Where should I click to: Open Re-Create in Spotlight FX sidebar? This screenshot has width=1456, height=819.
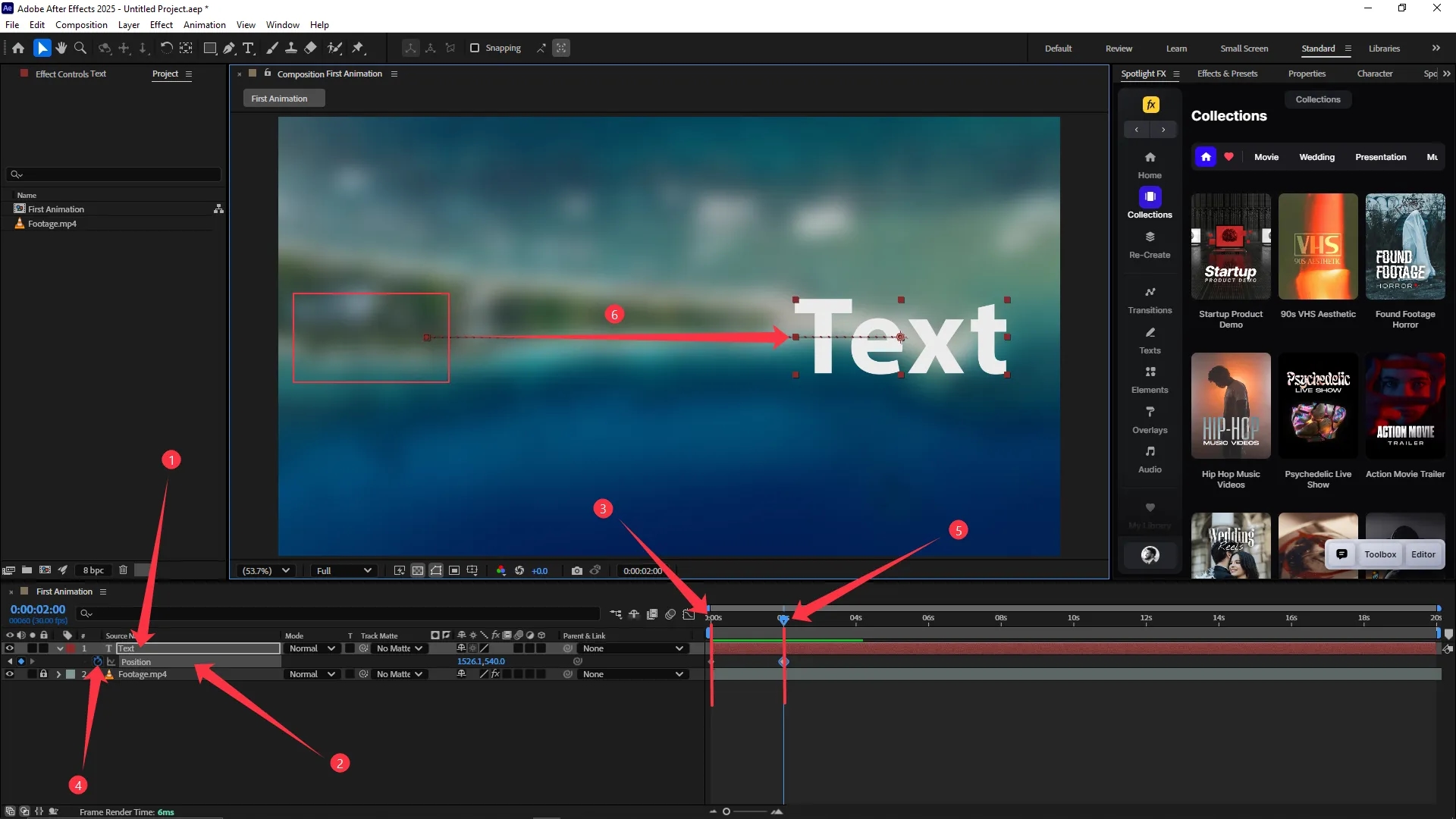[x=1150, y=245]
